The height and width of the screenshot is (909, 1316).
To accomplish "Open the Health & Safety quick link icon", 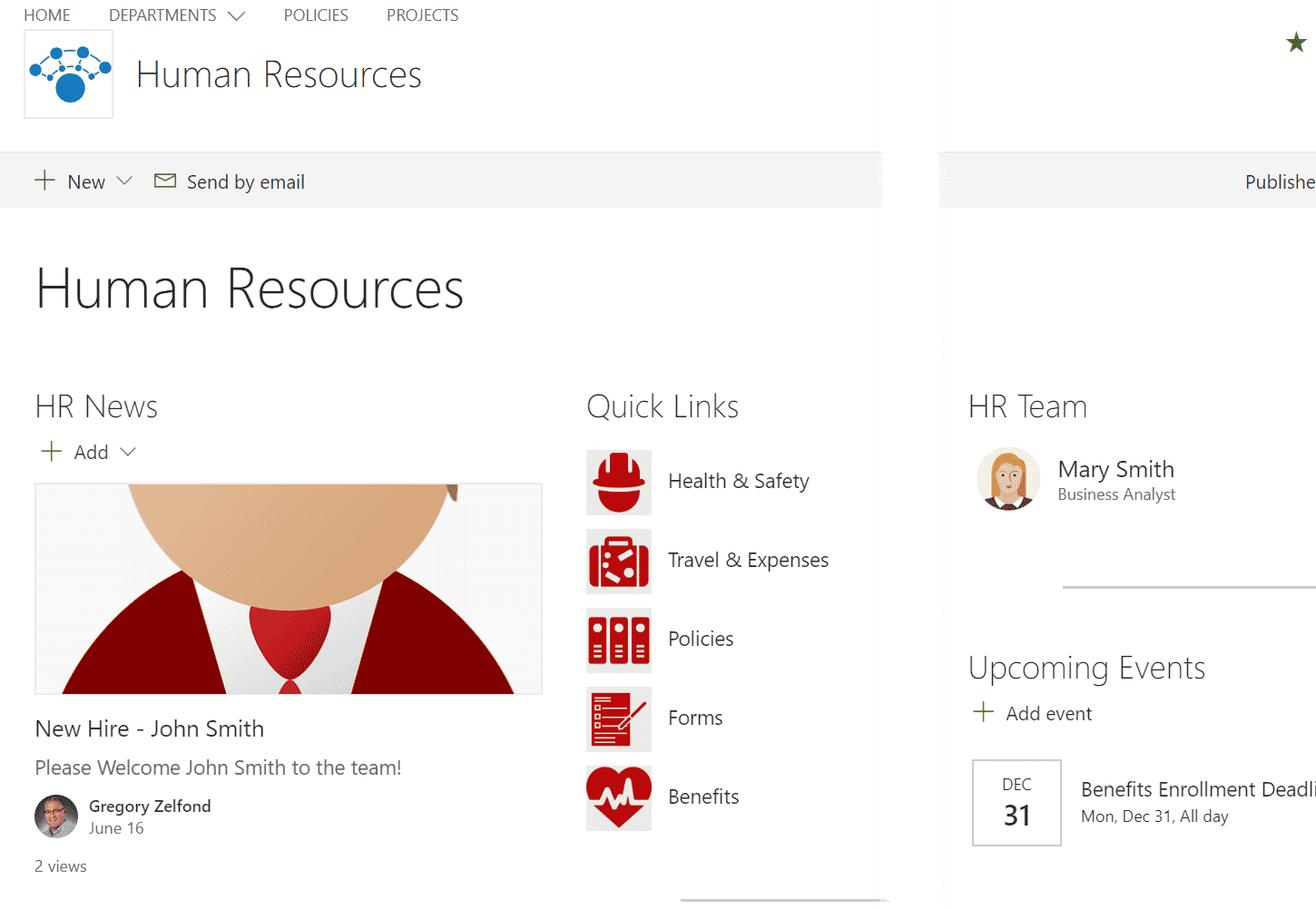I will coord(618,483).
